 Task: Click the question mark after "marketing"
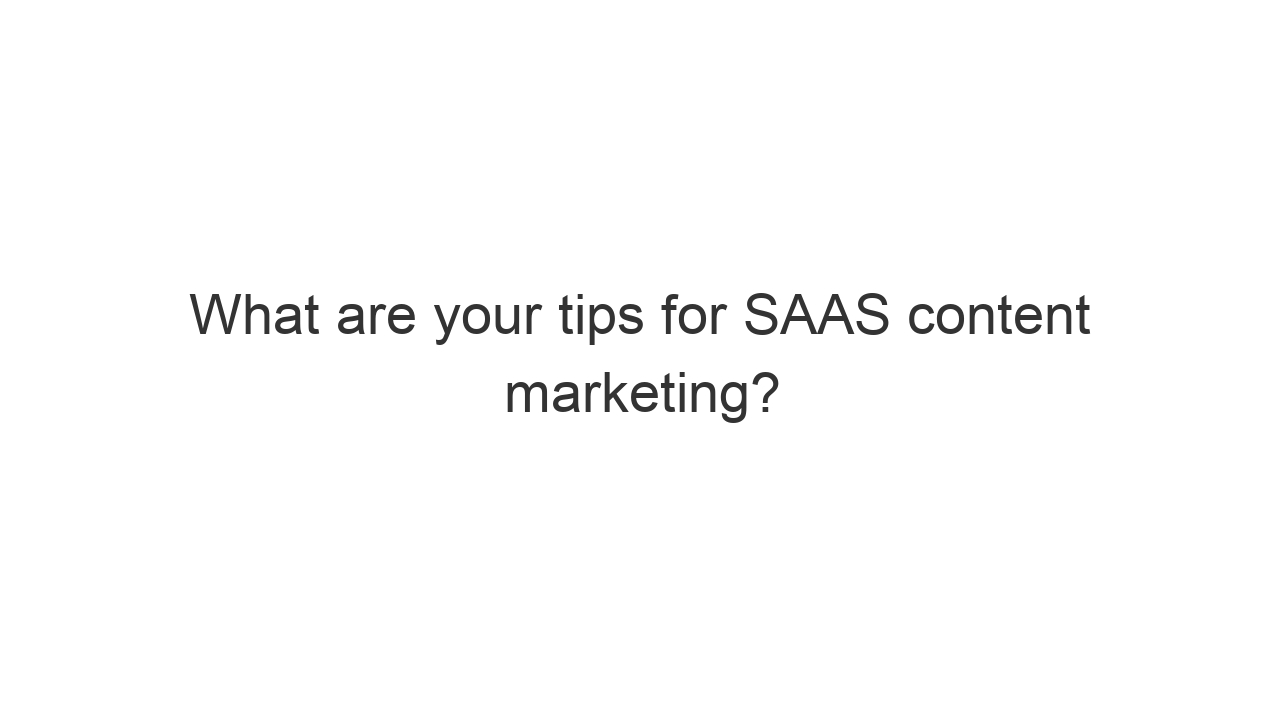pyautogui.click(x=765, y=392)
